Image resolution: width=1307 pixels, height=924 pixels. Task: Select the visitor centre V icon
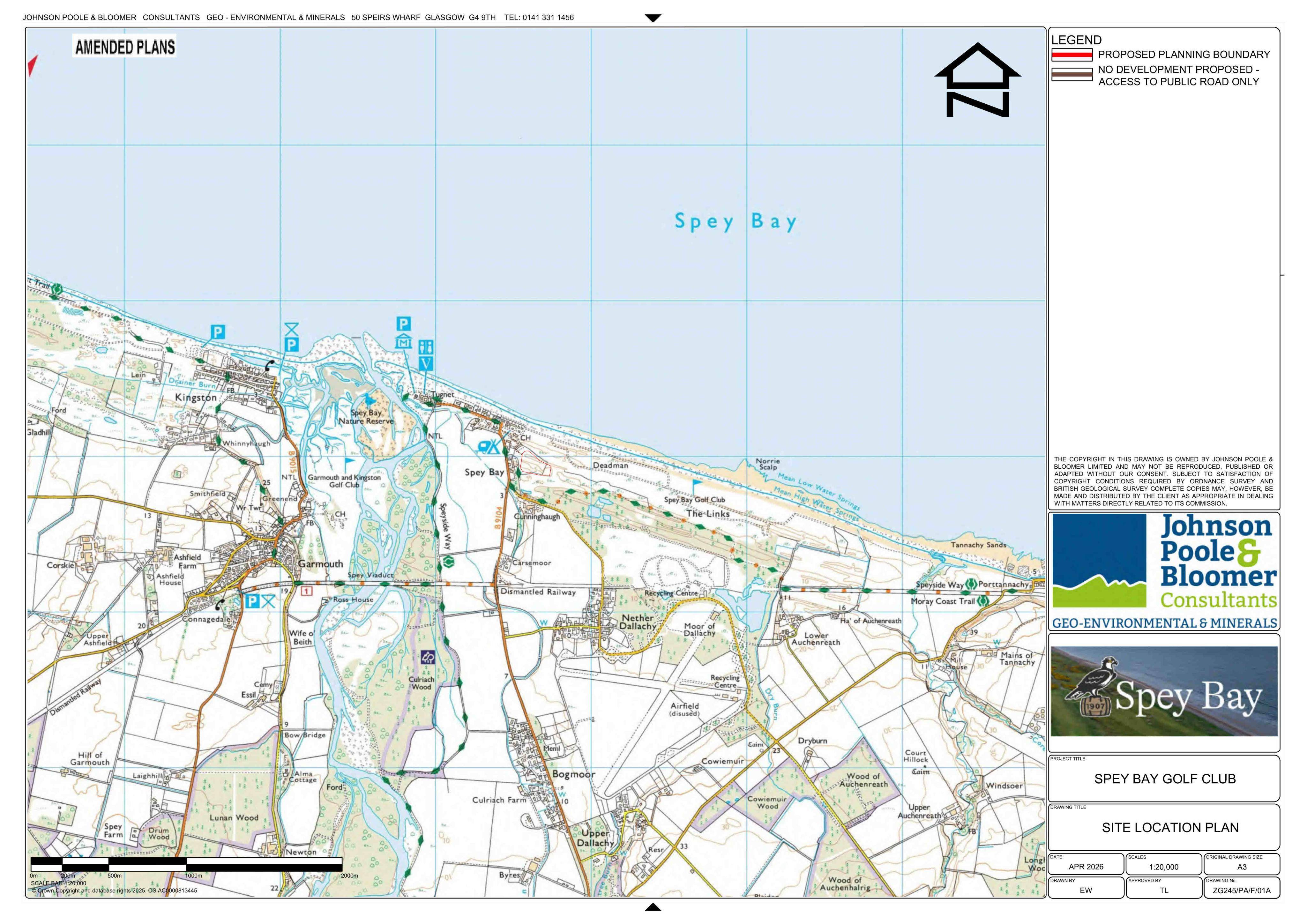tap(426, 363)
